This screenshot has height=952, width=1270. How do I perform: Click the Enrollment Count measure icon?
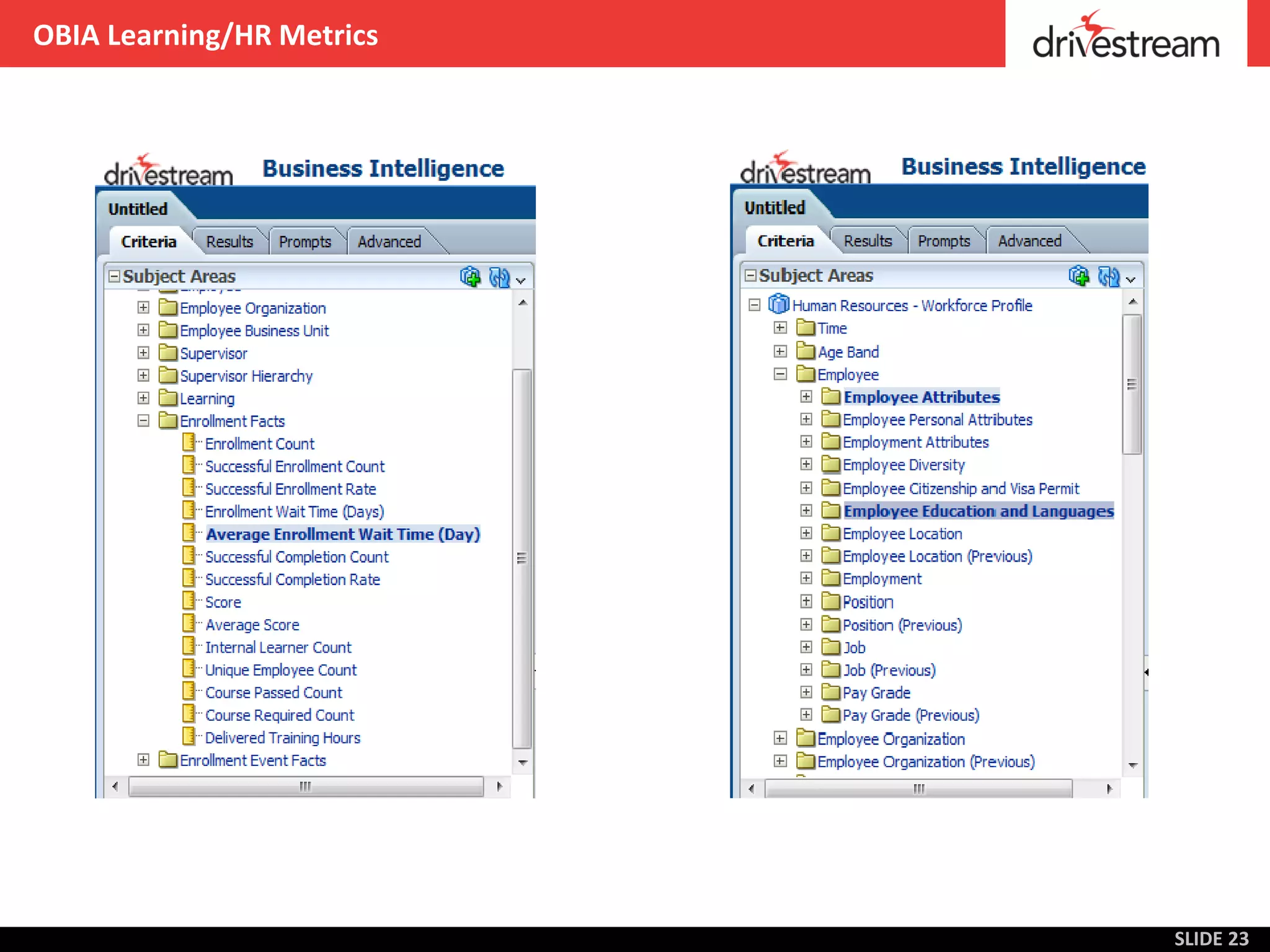(x=190, y=443)
